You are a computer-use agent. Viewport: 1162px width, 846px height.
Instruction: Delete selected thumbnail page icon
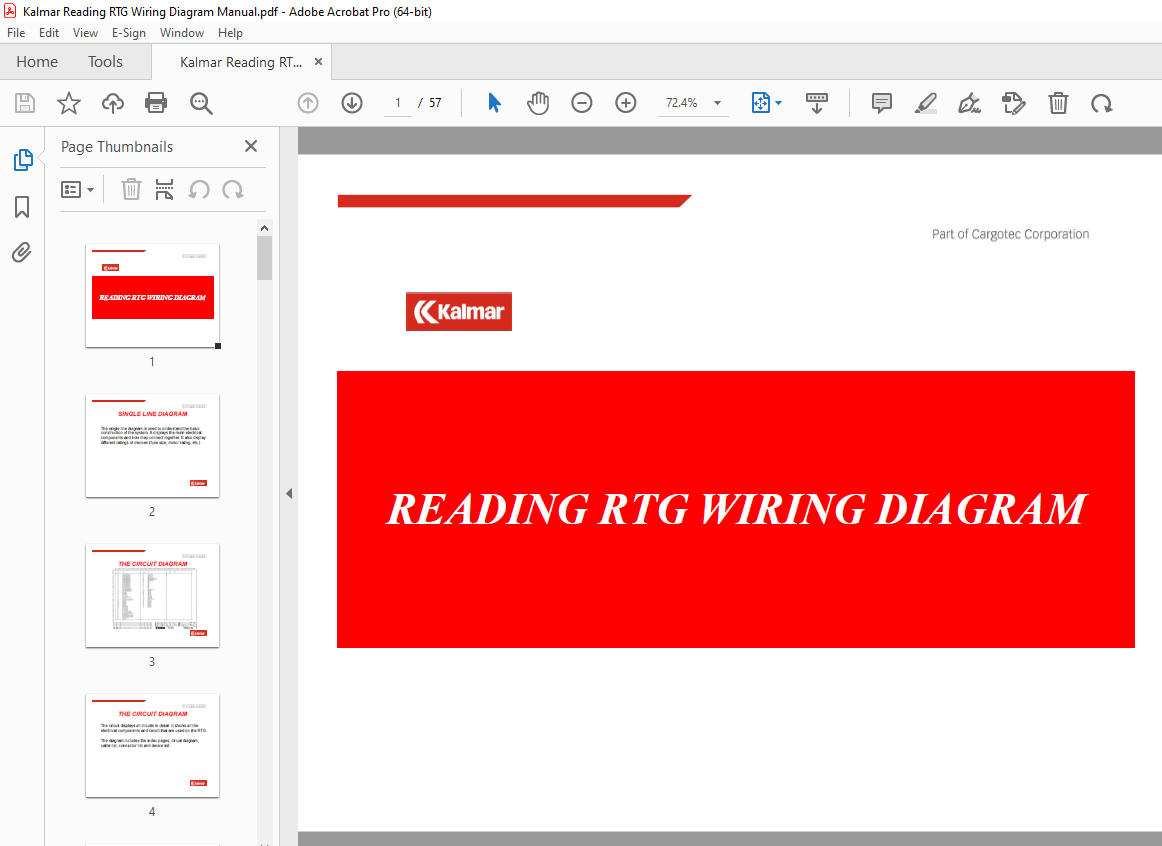click(131, 190)
